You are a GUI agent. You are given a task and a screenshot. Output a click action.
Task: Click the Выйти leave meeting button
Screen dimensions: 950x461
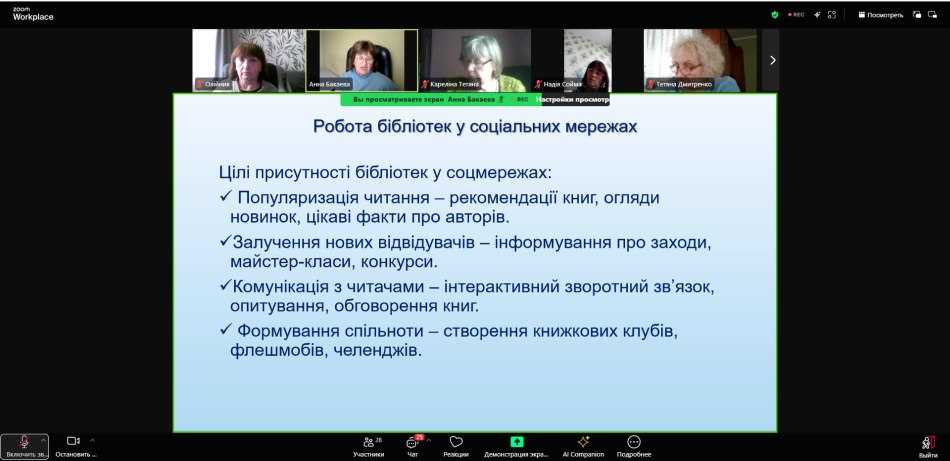tap(928, 444)
